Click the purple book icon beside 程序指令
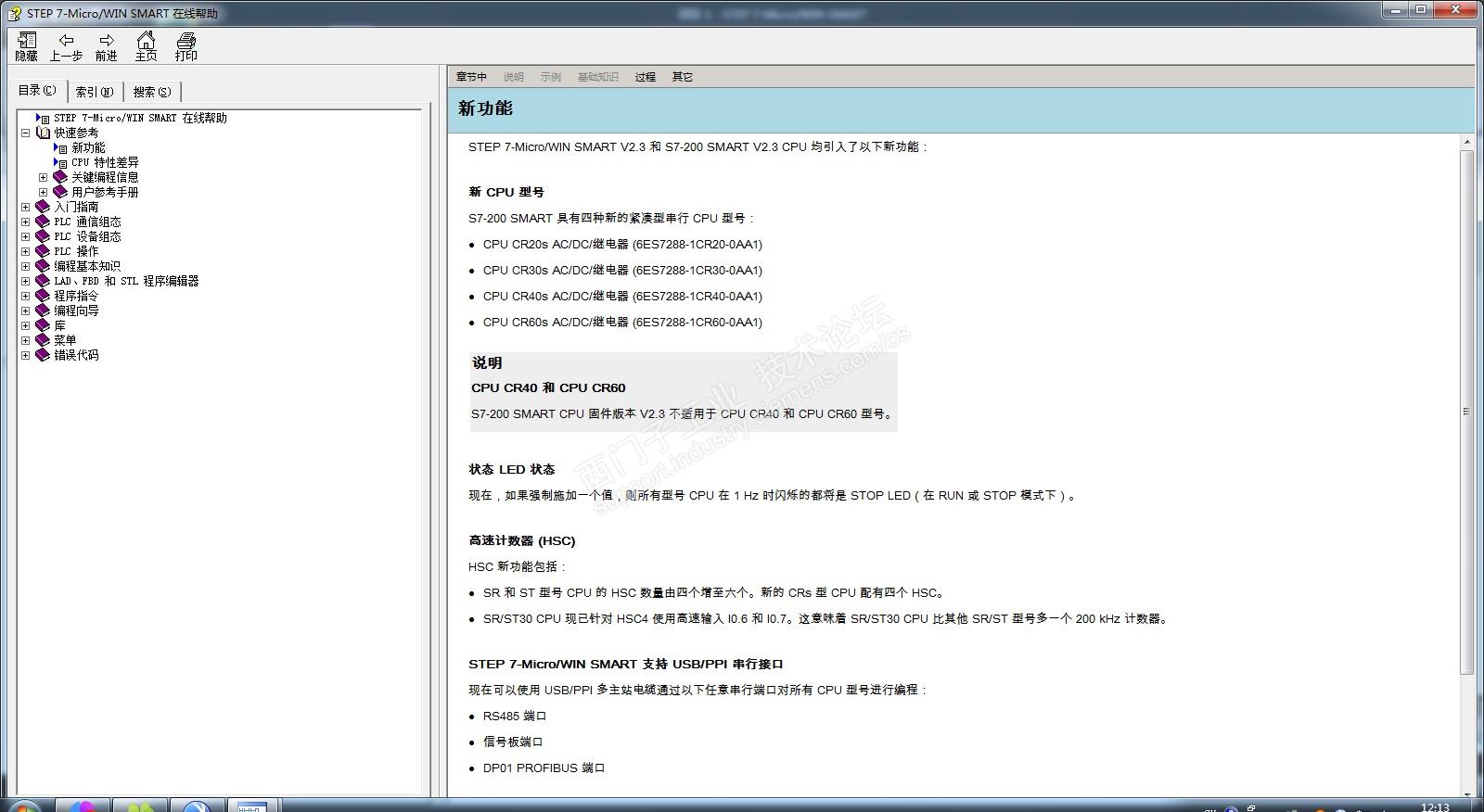Viewport: 1484px width, 812px height. coord(43,296)
